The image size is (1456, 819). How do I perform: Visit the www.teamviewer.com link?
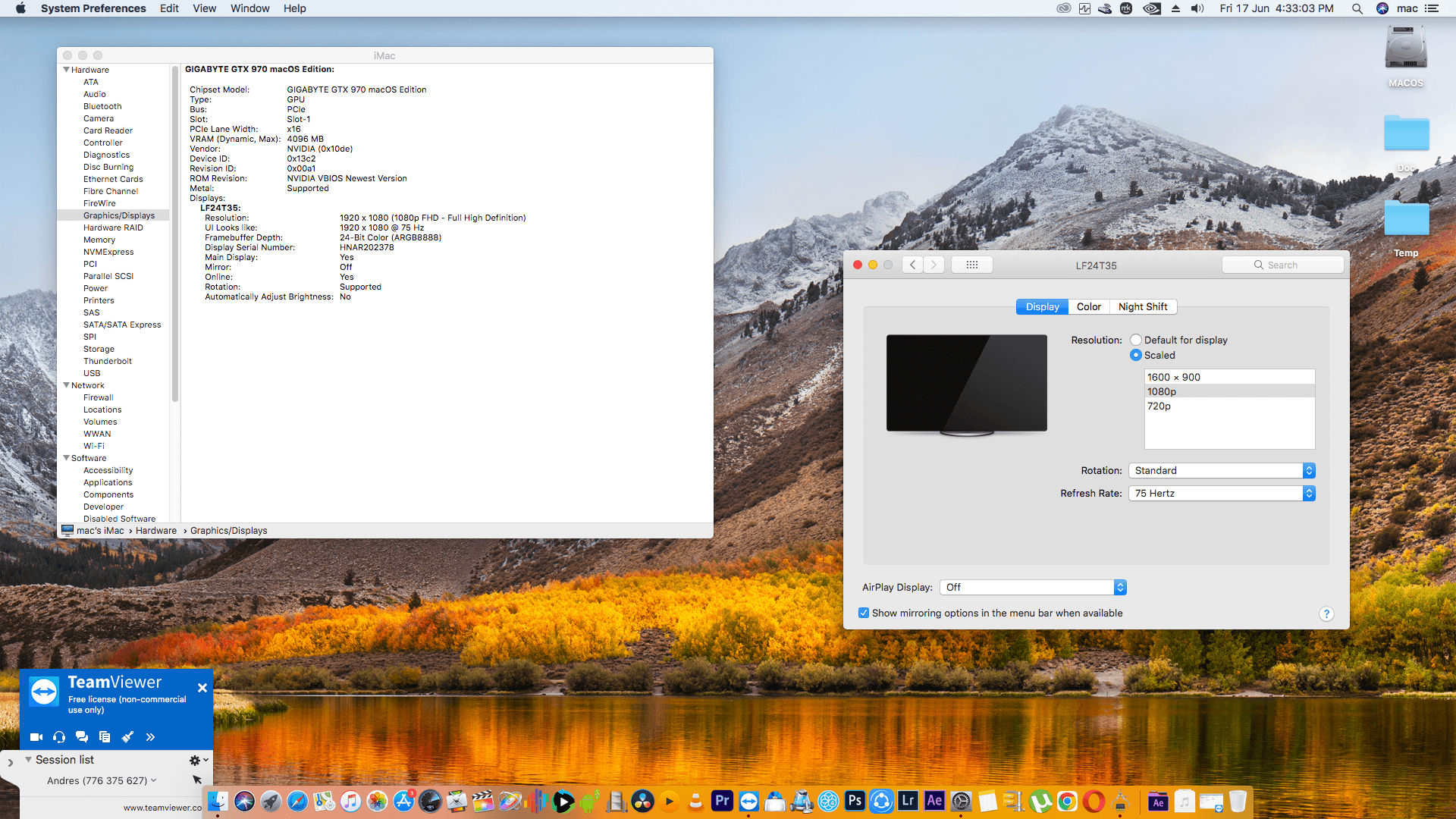pos(162,808)
